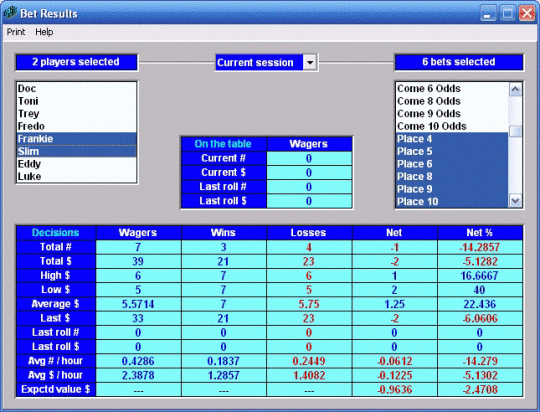Viewport: 540px width, 412px height.
Task: Click the 6 bets selected header
Action: point(459,62)
